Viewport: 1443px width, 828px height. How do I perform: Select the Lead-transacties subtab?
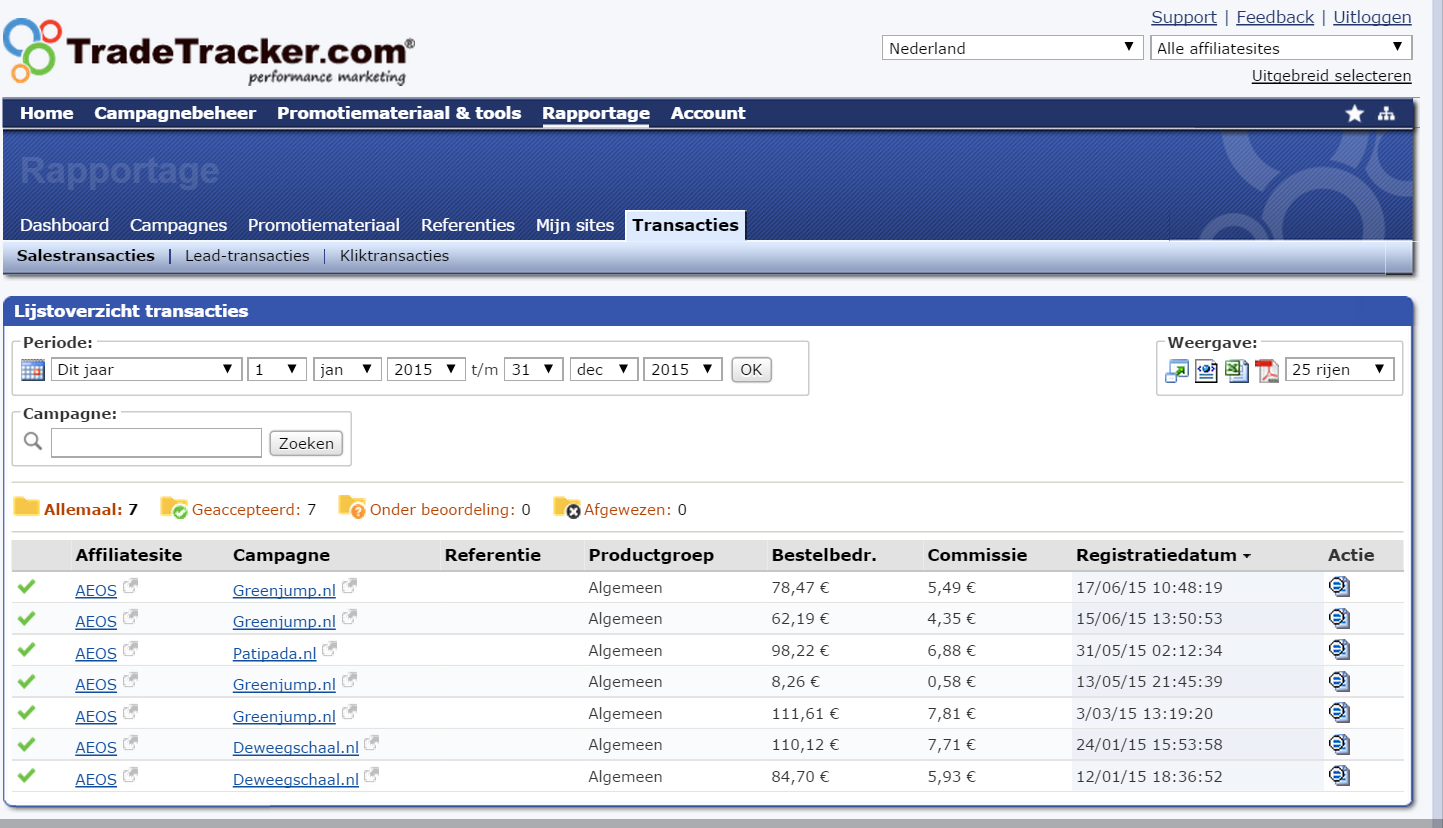point(247,256)
